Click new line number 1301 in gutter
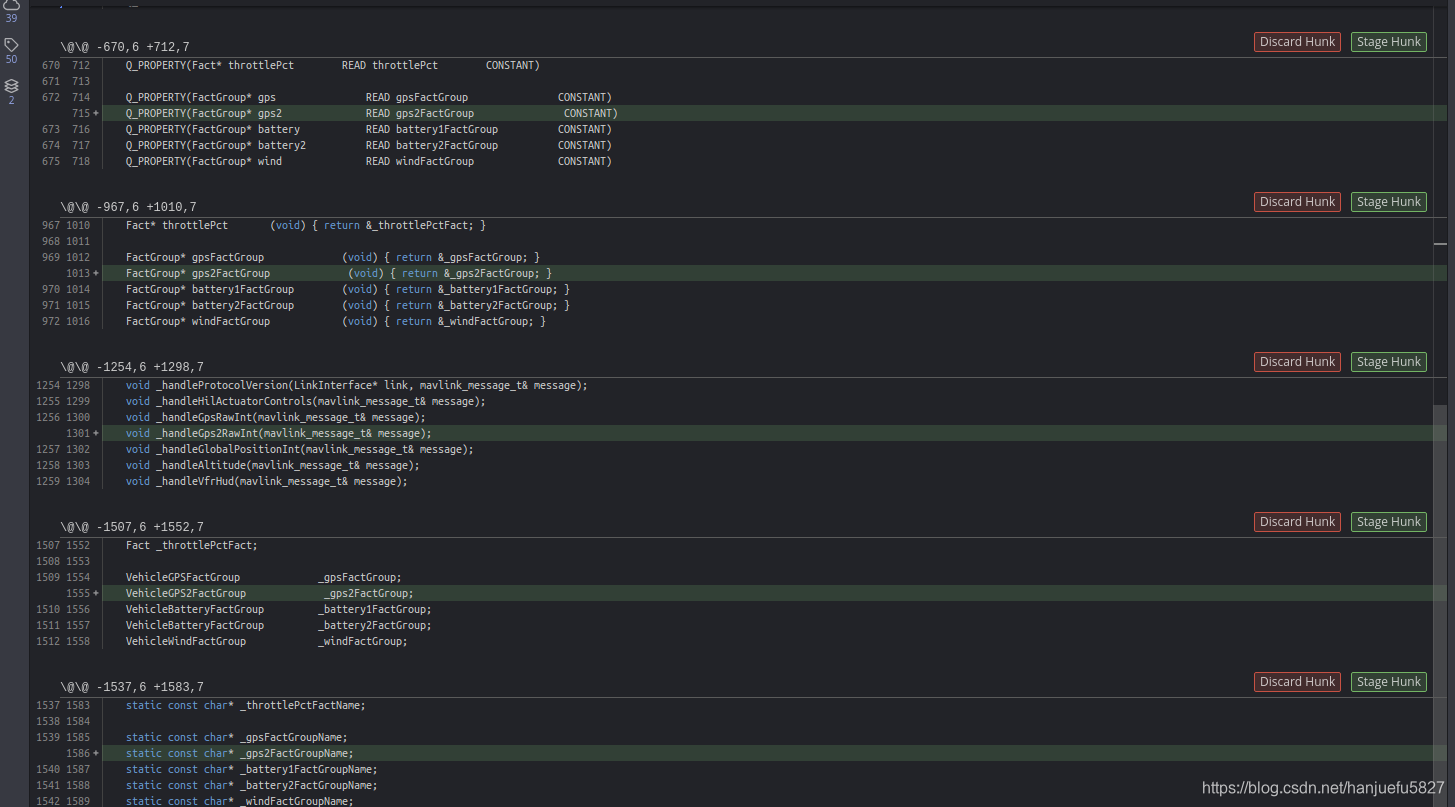 coord(78,433)
